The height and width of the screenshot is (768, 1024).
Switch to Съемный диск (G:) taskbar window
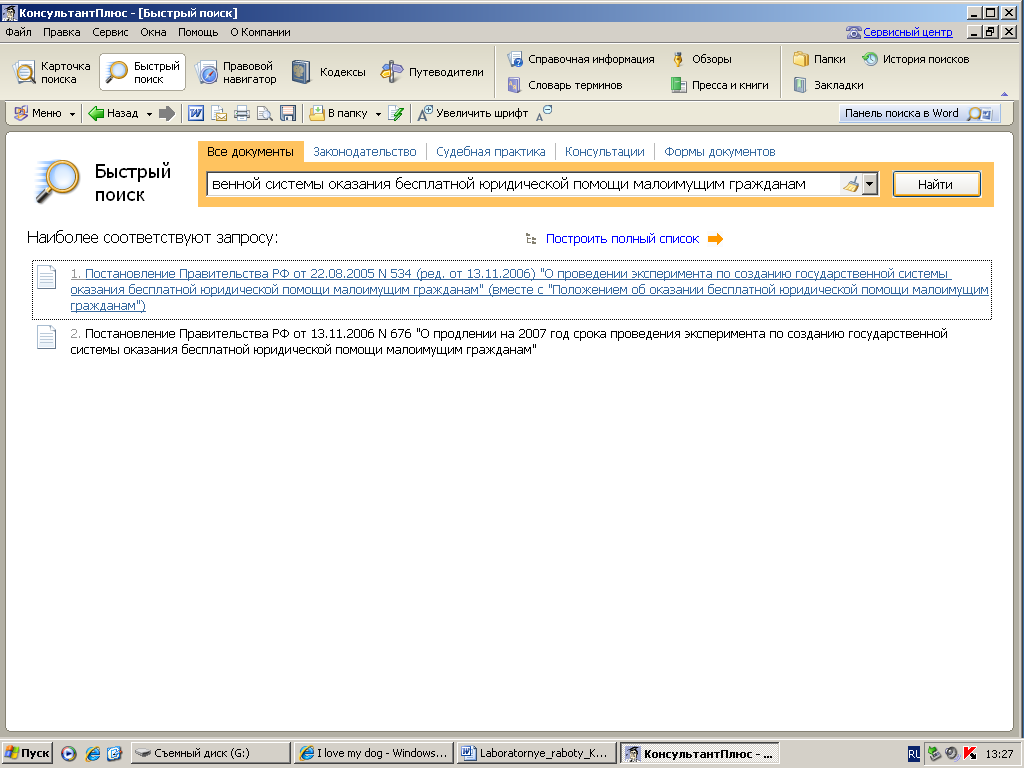click(x=210, y=753)
